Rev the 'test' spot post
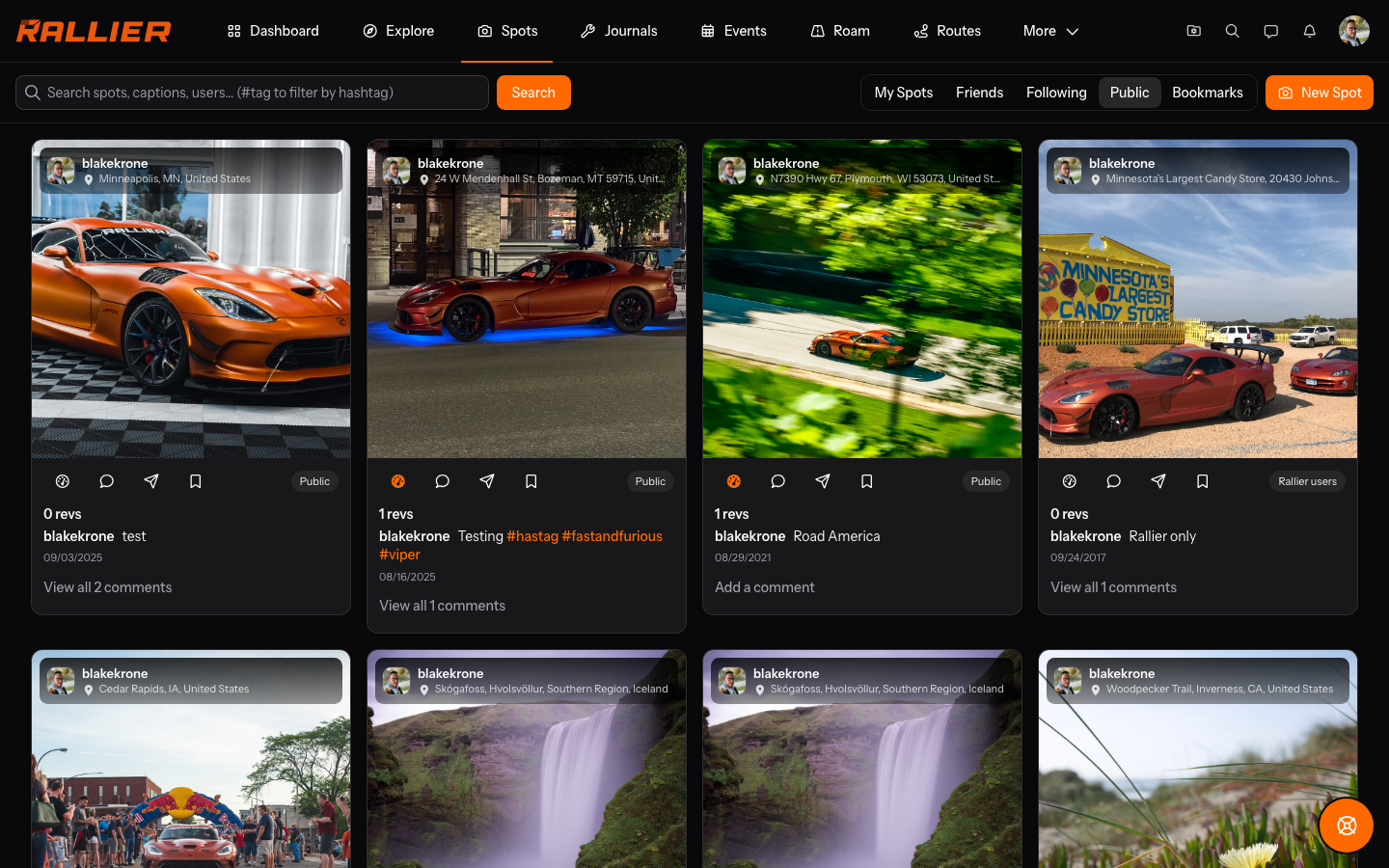Image resolution: width=1389 pixels, height=868 pixels. click(x=63, y=481)
